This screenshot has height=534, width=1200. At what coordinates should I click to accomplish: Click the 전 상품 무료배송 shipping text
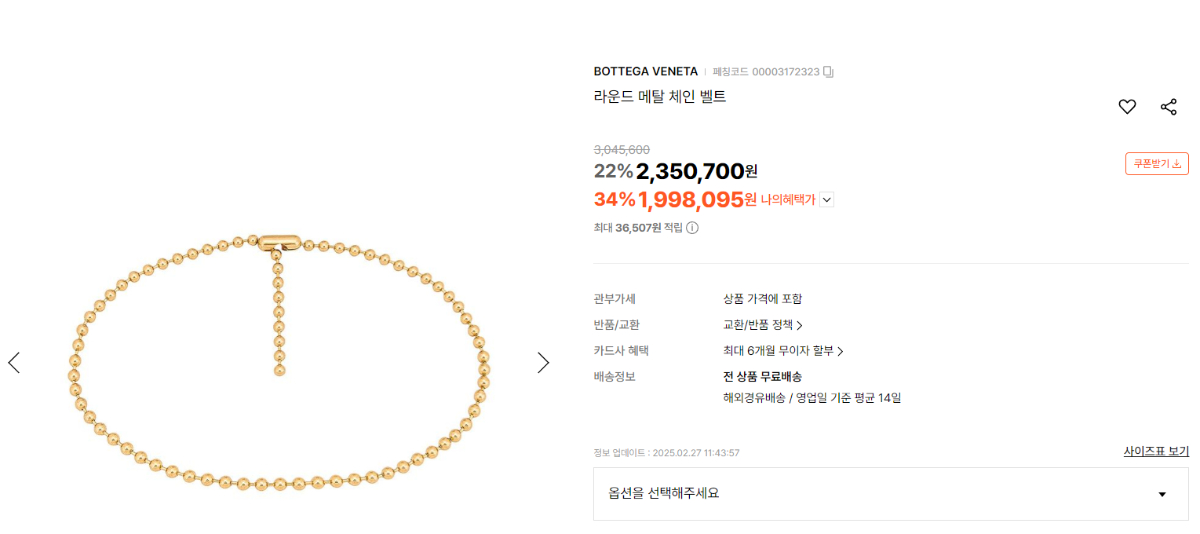tap(762, 377)
